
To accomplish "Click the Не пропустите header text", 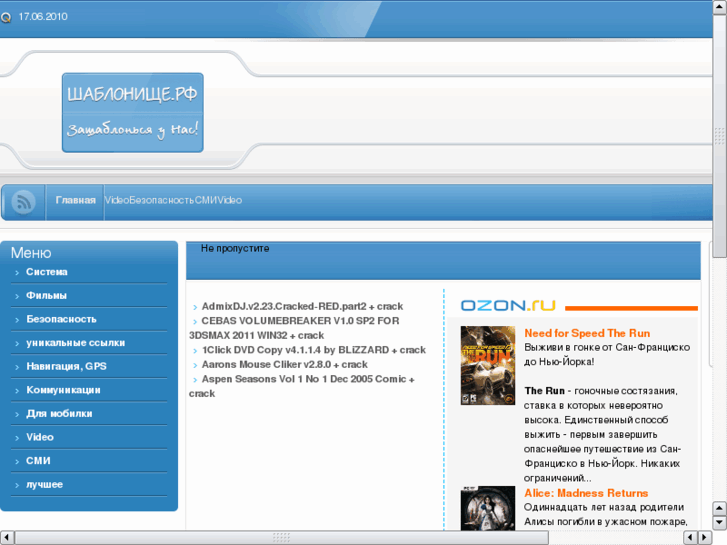I will pyautogui.click(x=235, y=248).
